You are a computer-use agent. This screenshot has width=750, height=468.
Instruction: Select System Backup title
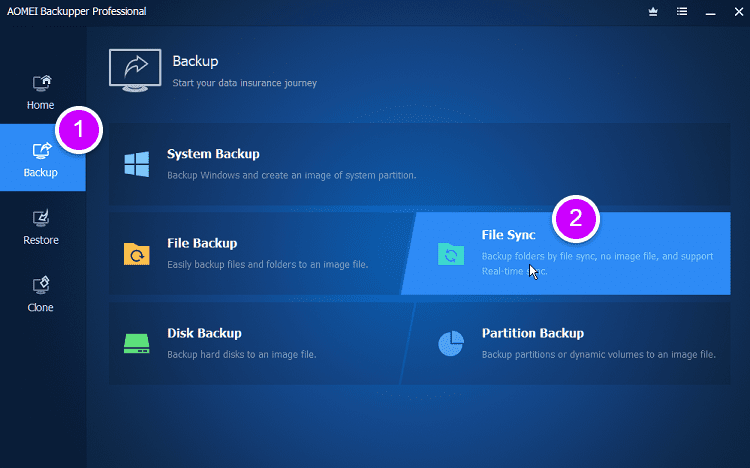click(213, 154)
